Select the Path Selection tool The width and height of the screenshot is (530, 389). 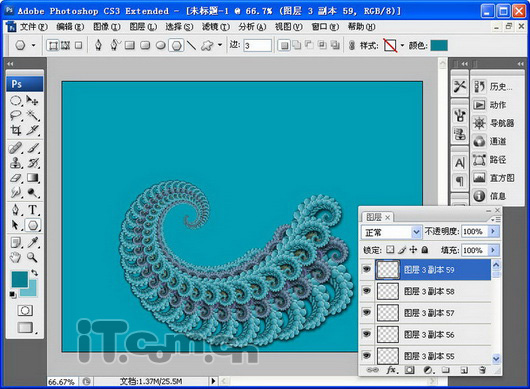coord(15,225)
